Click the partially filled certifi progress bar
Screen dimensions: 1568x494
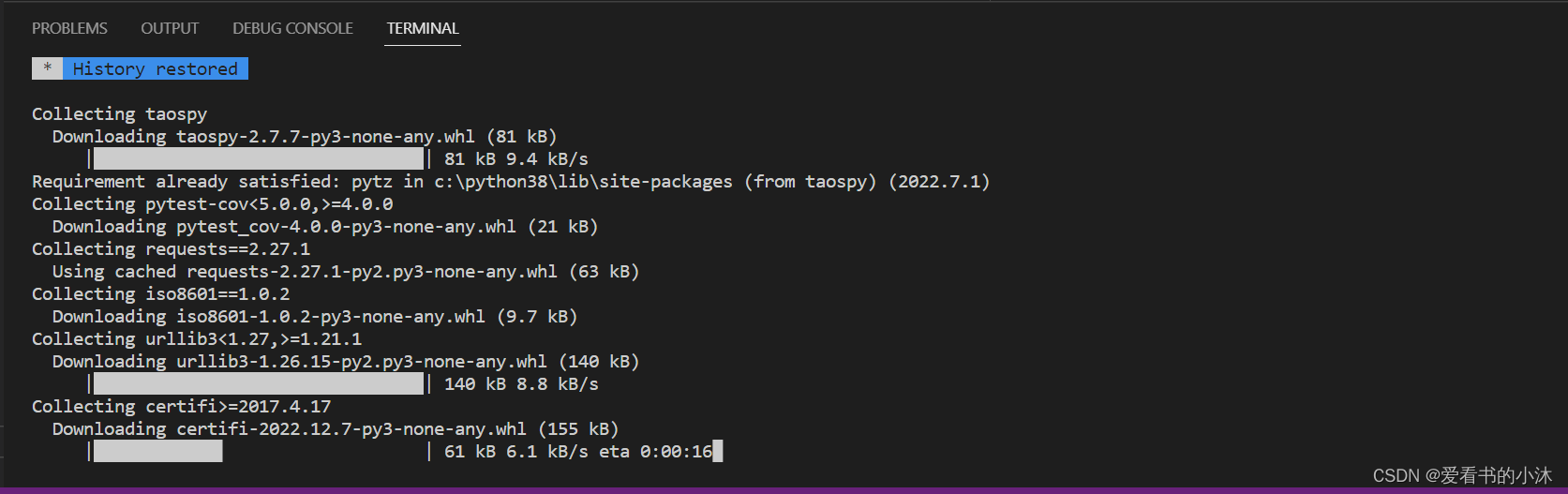tap(157, 451)
